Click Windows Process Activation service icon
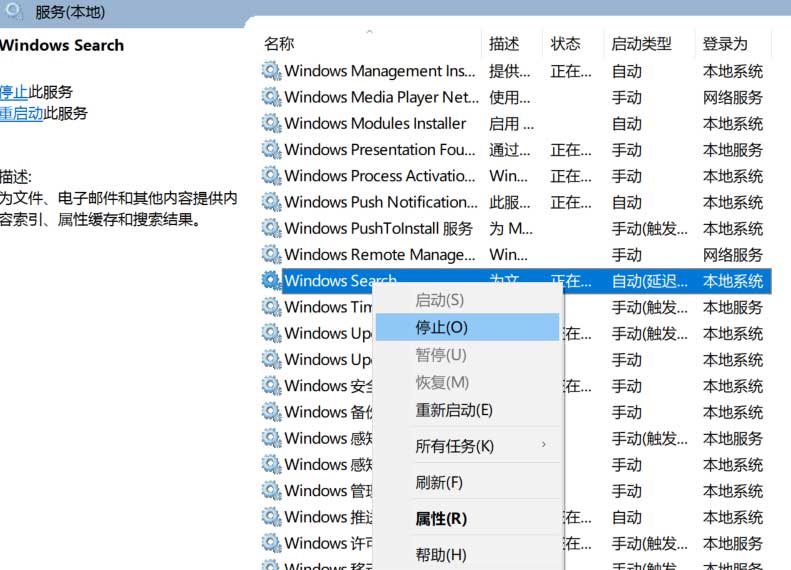The width and height of the screenshot is (791, 570). click(271, 176)
